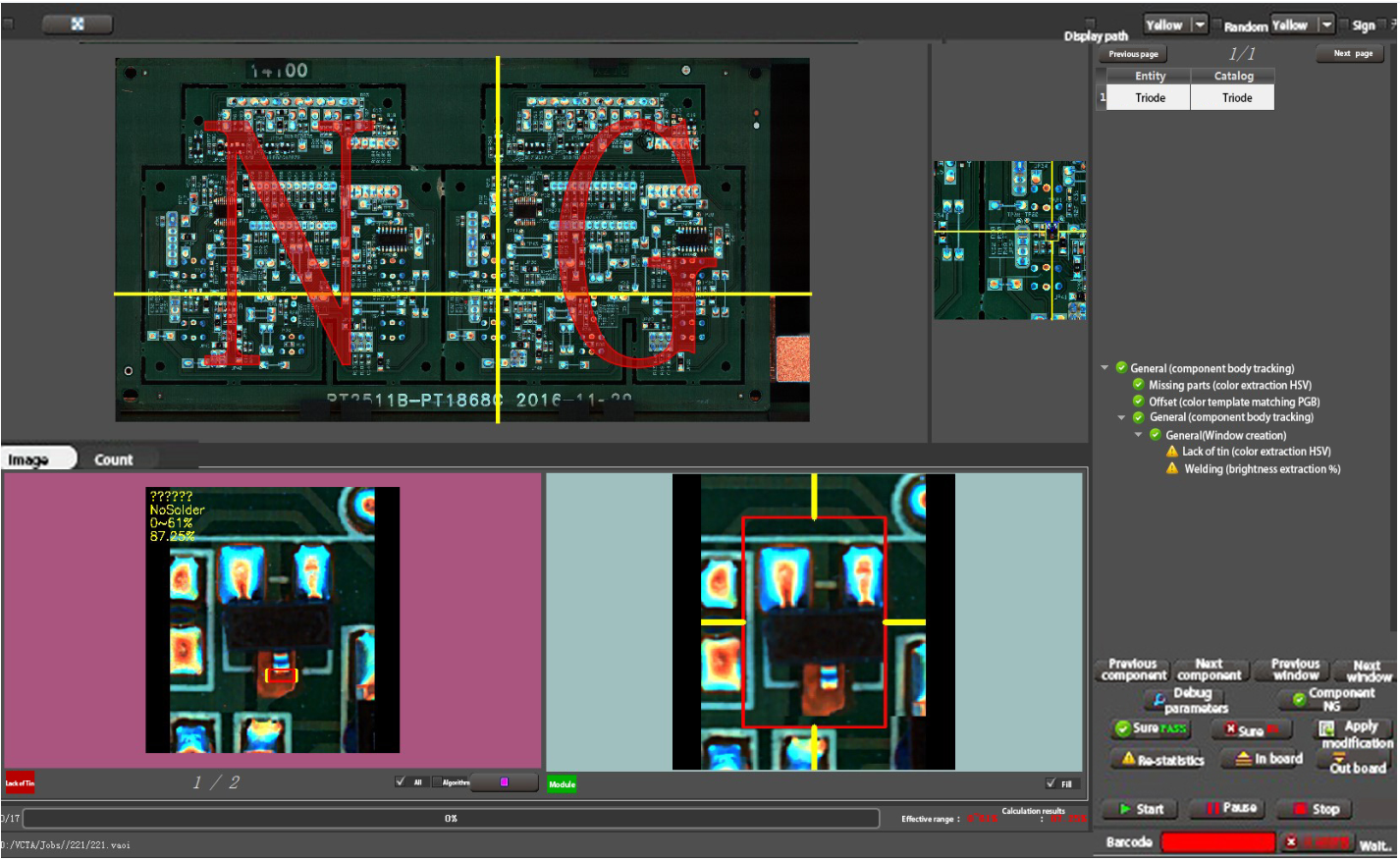Switch to the Count tab
This screenshot has width=1400, height=860.
(x=114, y=459)
